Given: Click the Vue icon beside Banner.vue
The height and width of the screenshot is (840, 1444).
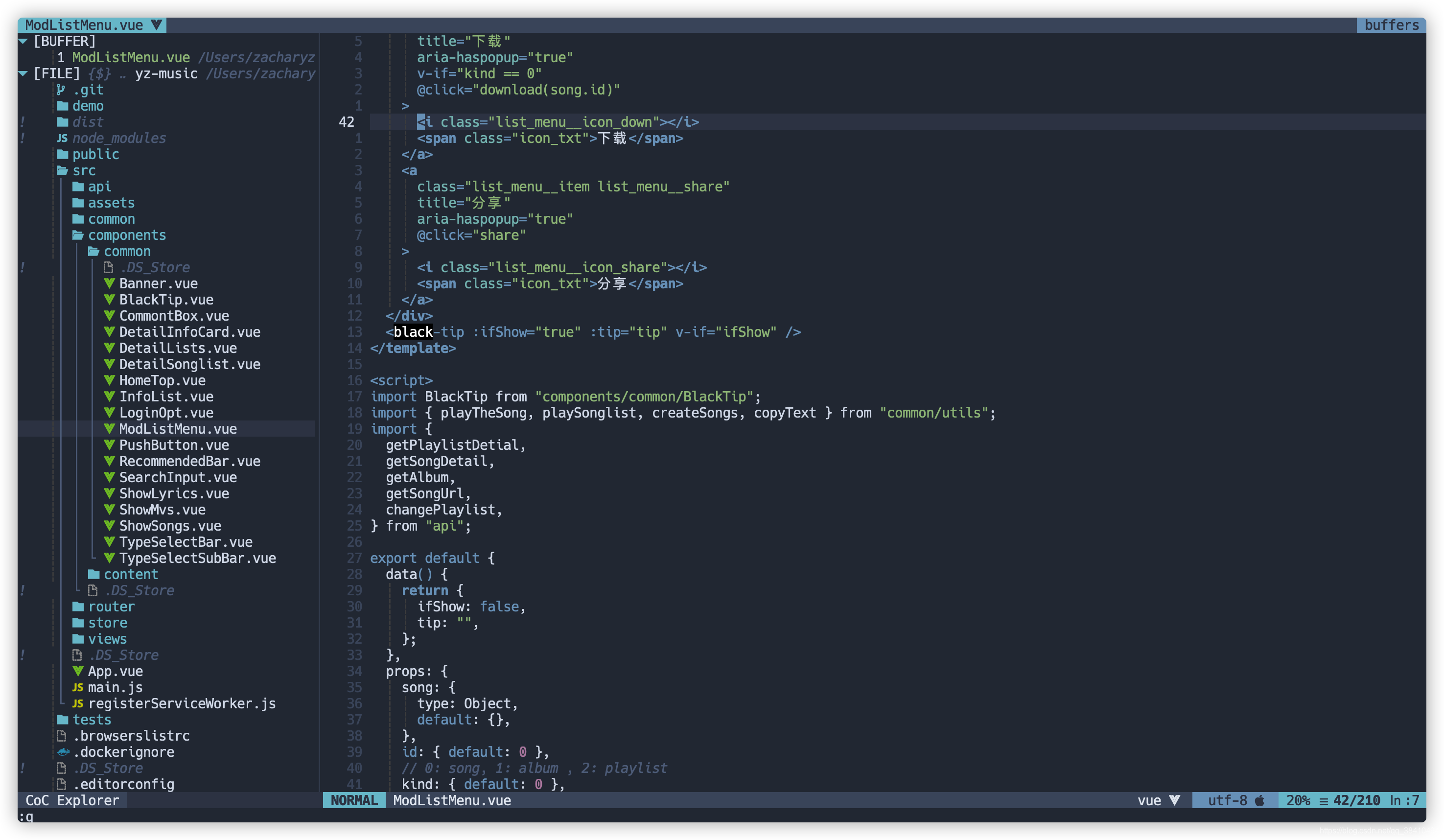Looking at the screenshot, I should [x=109, y=283].
